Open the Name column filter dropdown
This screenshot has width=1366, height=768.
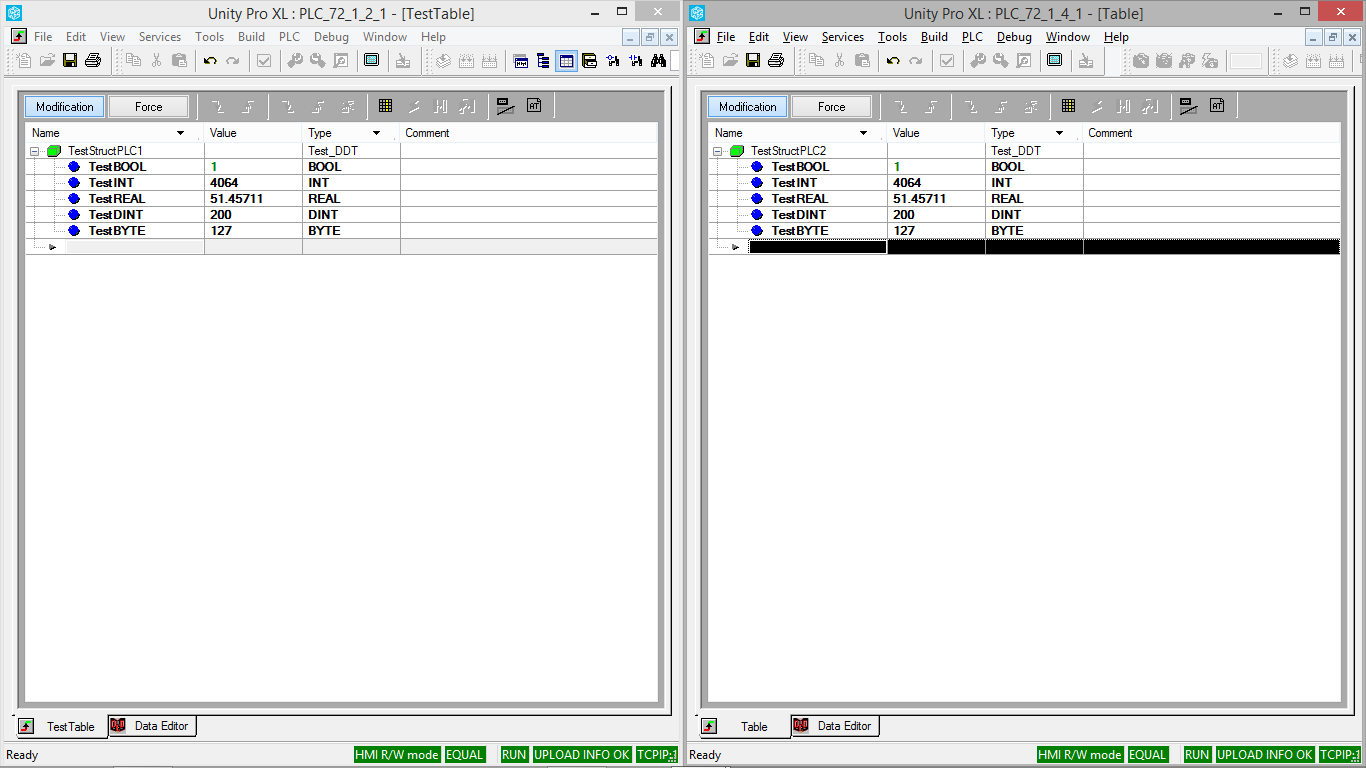tap(181, 132)
